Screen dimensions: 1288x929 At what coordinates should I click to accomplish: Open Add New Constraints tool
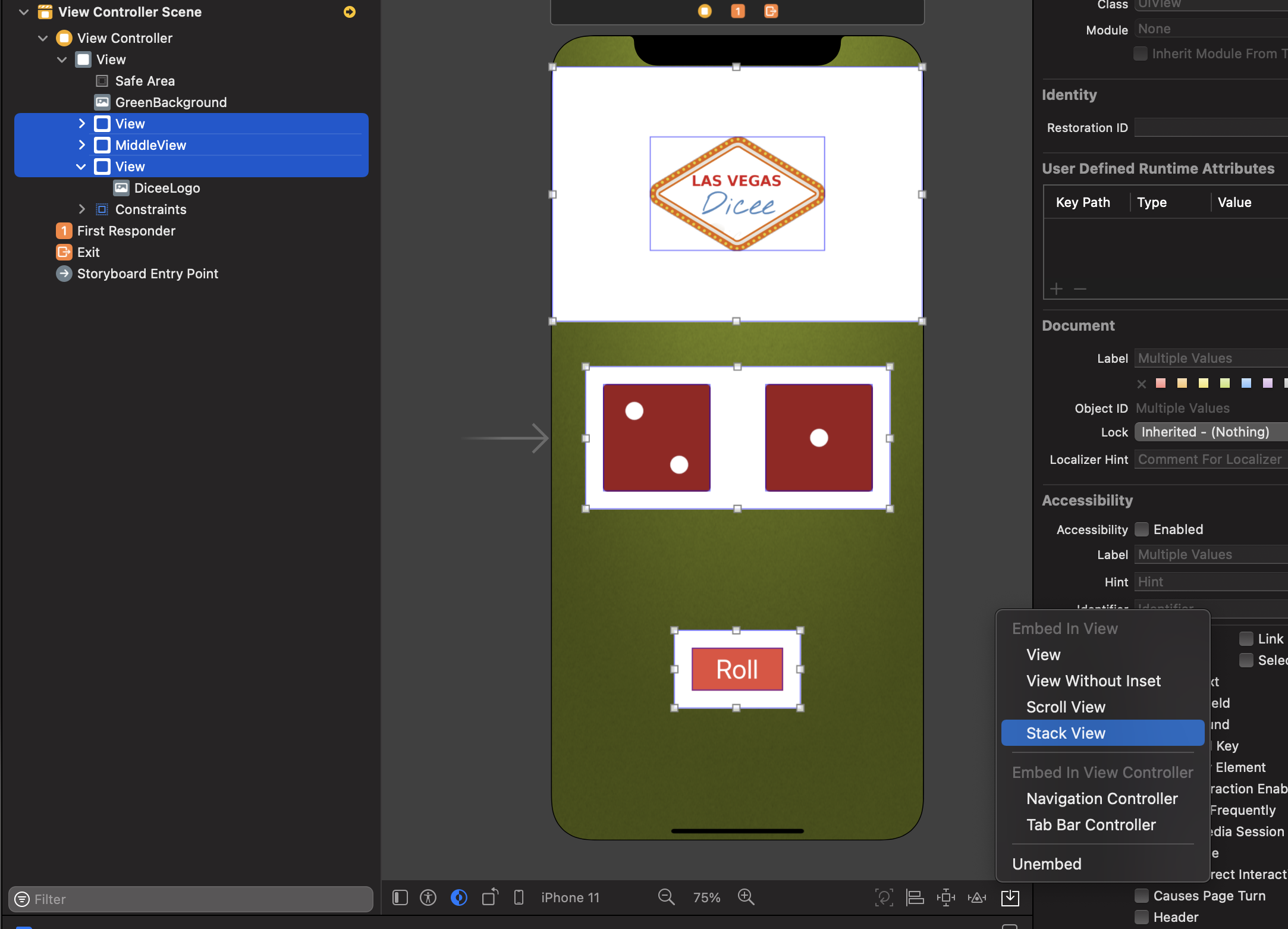pos(945,897)
